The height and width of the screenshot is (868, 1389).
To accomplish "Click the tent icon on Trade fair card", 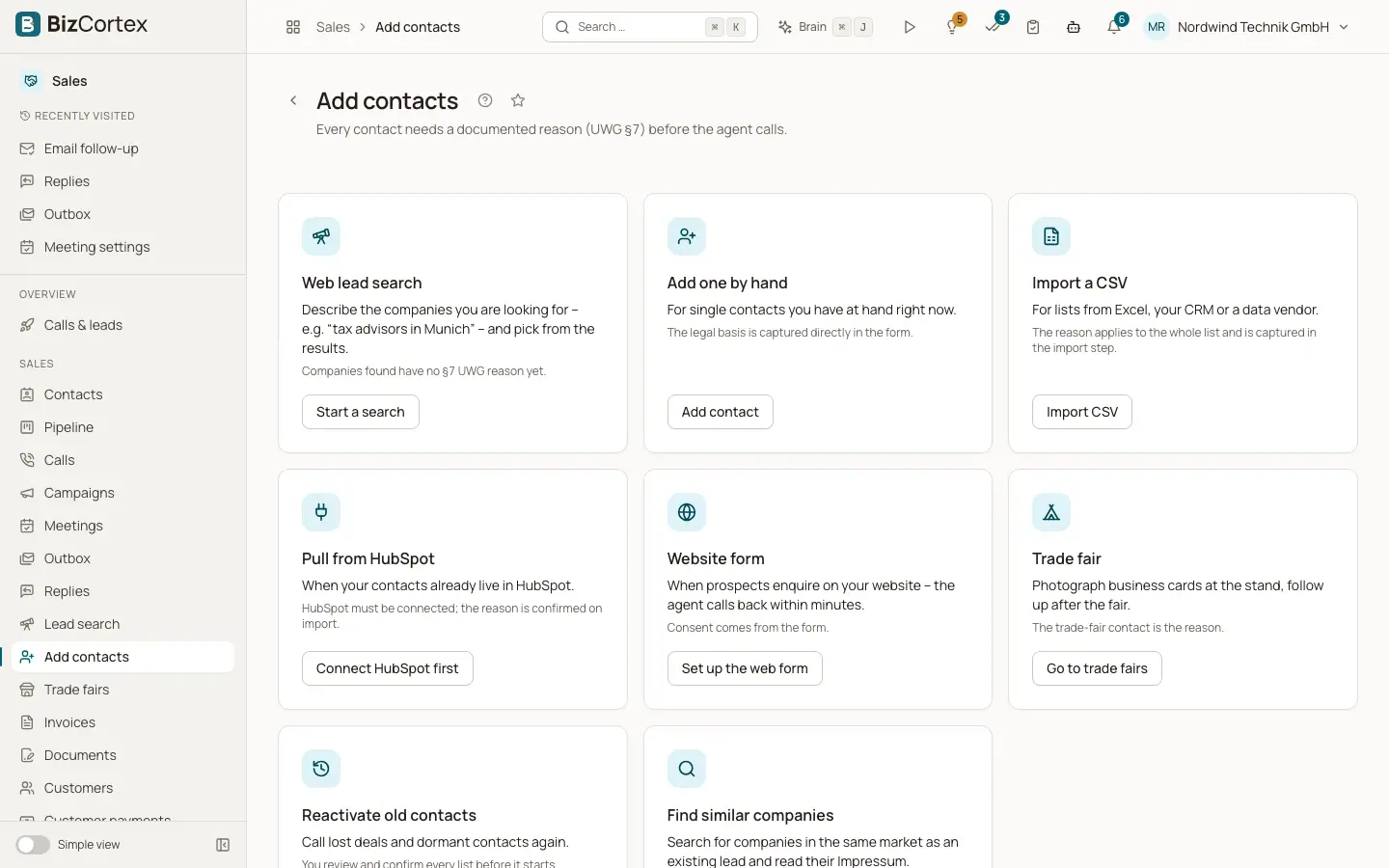I will [1051, 512].
